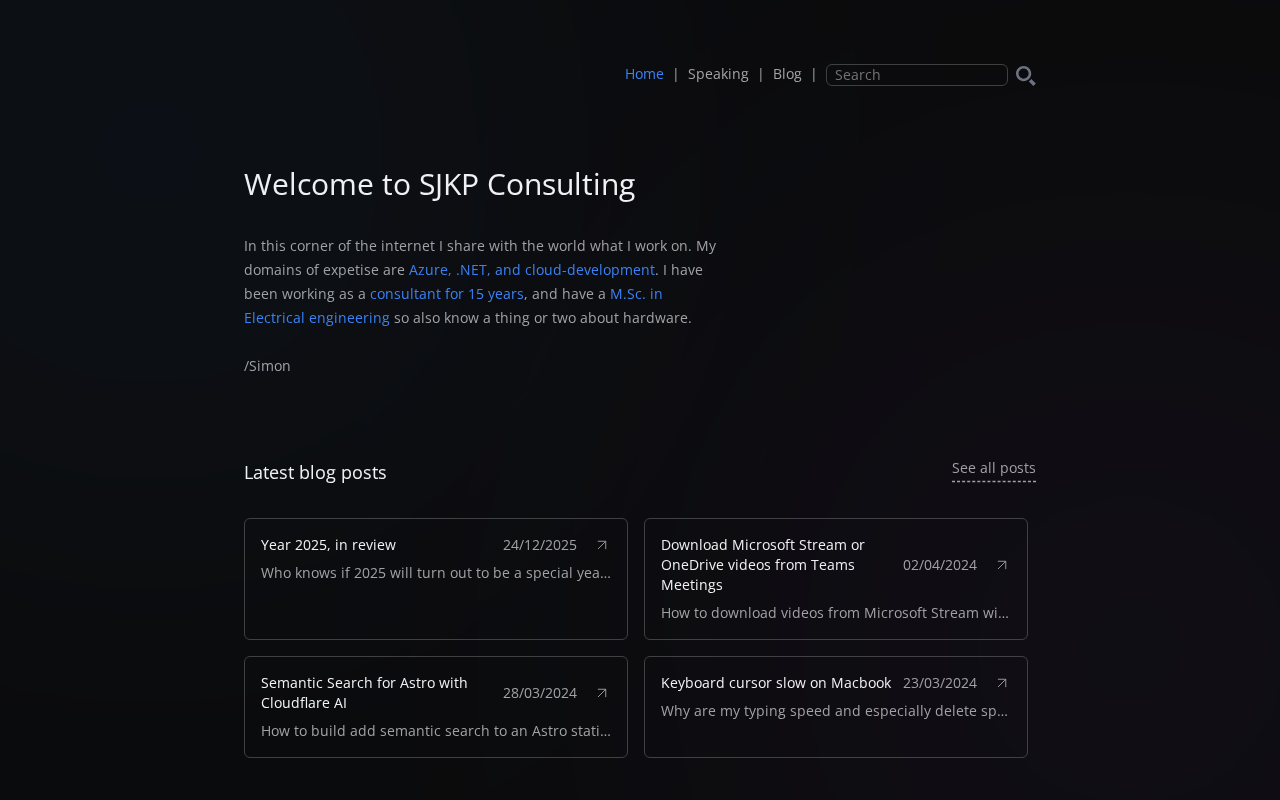Click the arrow icon on Year 2025 card
This screenshot has height=800, width=1280.
pyautogui.click(x=602, y=545)
